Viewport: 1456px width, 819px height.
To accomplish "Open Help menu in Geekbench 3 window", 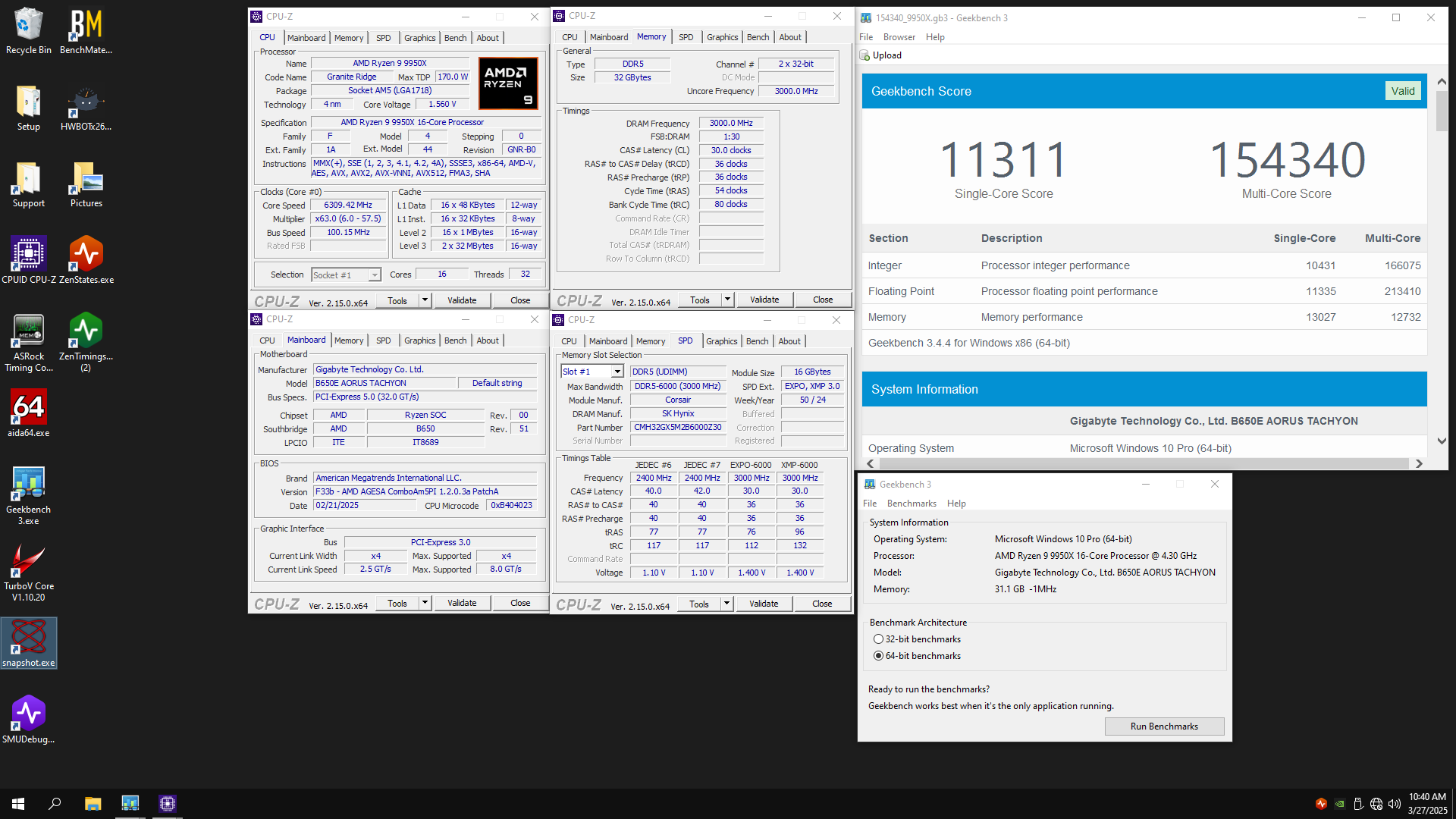I will (956, 504).
